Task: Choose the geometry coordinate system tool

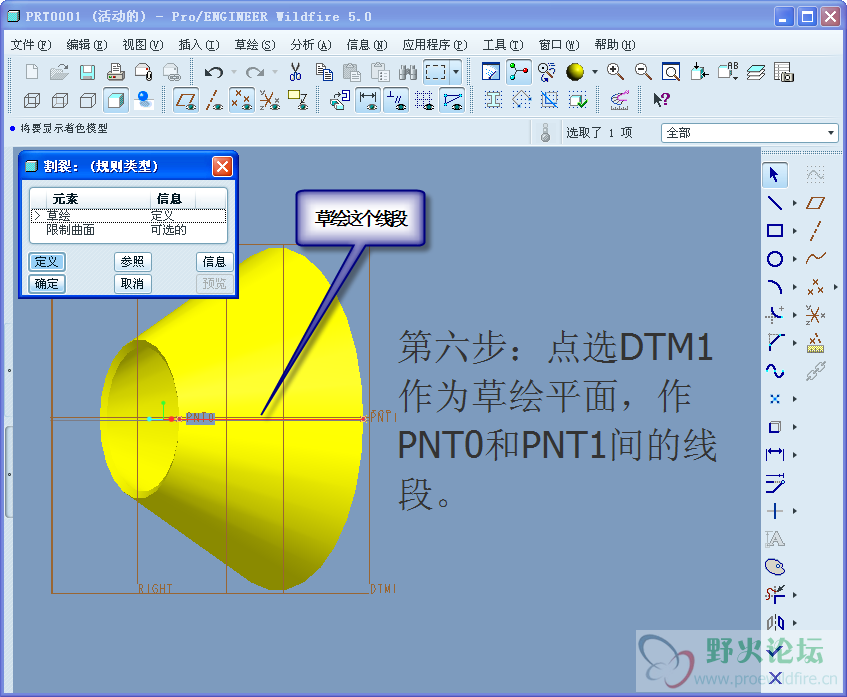Action: pyautogui.click(x=815, y=315)
